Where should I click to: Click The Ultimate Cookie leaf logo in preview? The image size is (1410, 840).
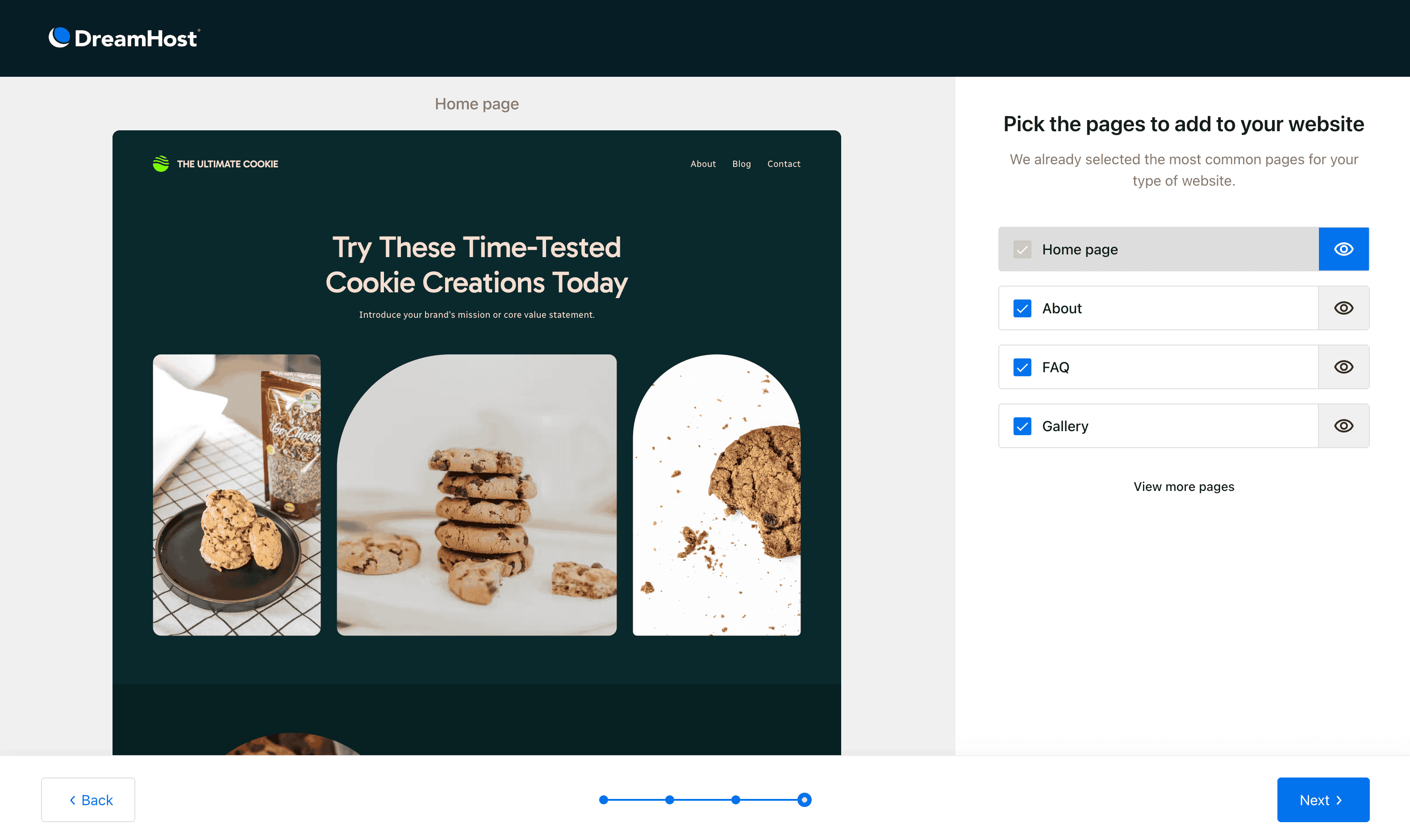161,164
